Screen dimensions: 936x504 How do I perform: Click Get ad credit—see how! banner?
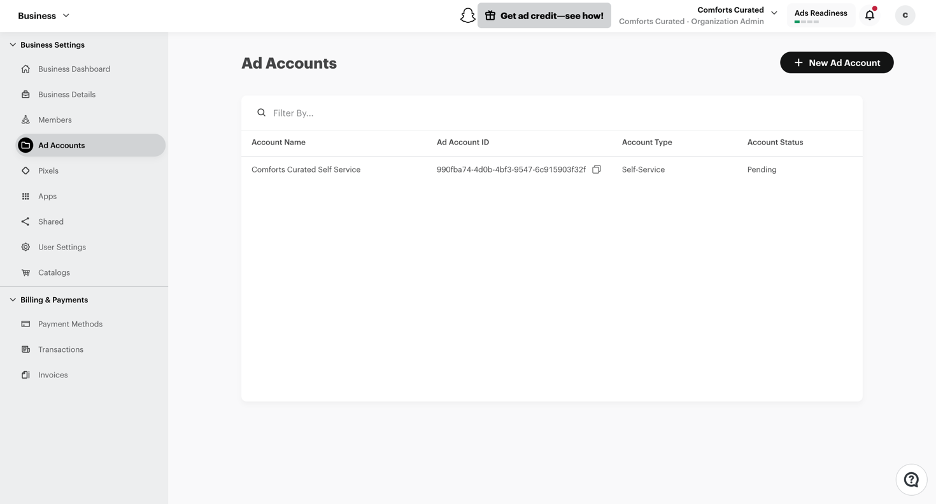pos(544,16)
